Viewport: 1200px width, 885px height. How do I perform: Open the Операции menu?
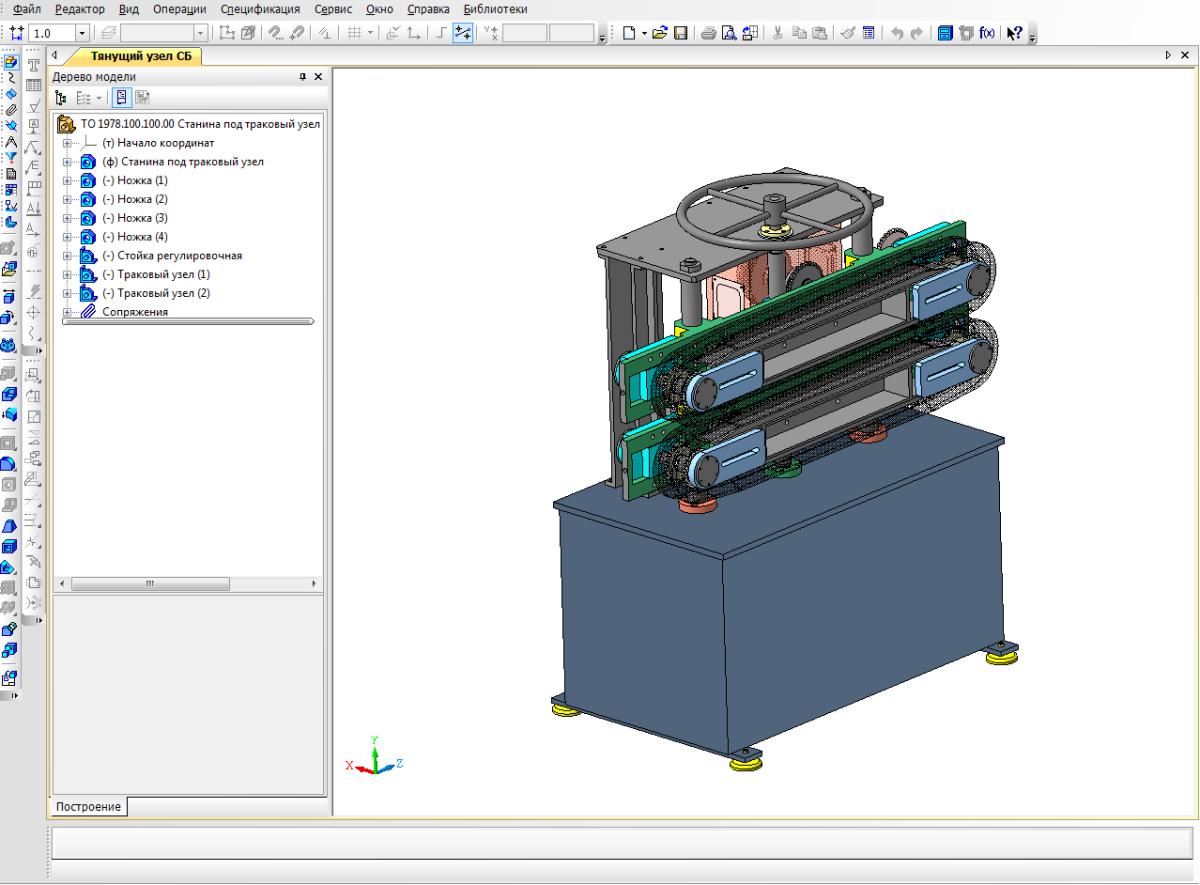[177, 9]
